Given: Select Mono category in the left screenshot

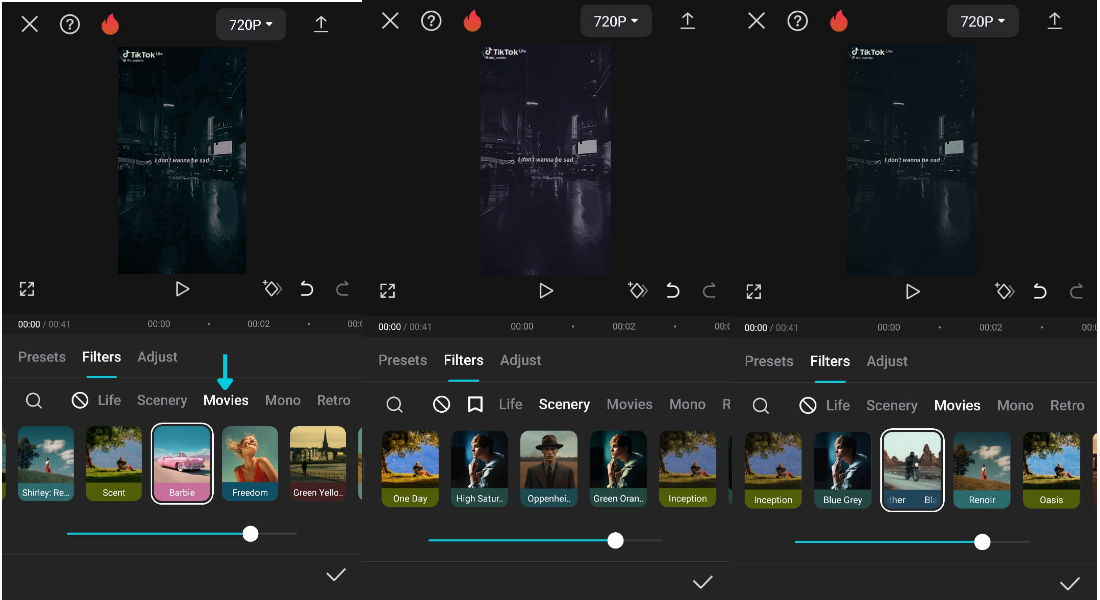Looking at the screenshot, I should click(x=283, y=400).
